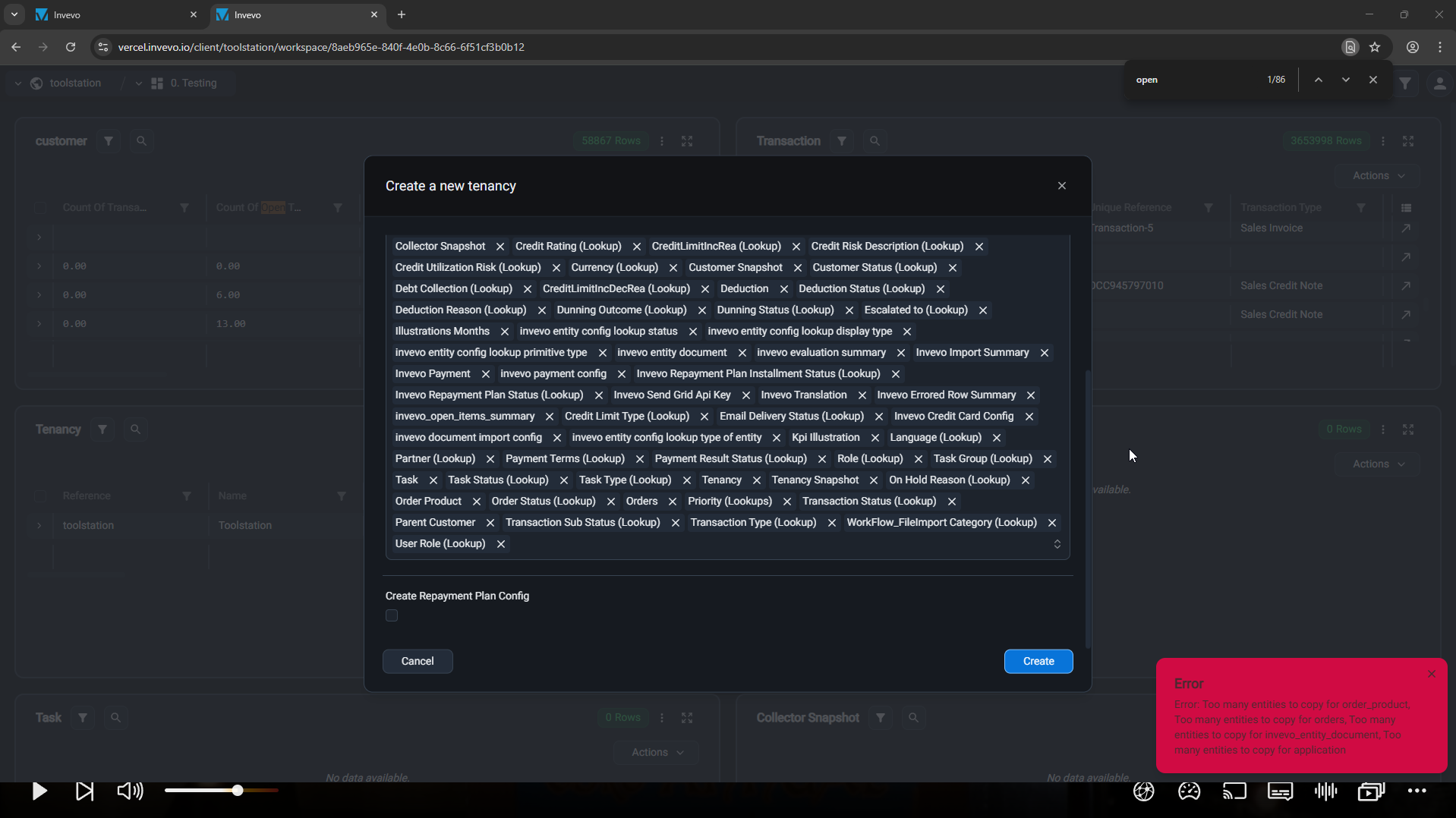The width and height of the screenshot is (1456, 818).
Task: Open the Transaction panel Actions dropdown
Action: [1378, 176]
